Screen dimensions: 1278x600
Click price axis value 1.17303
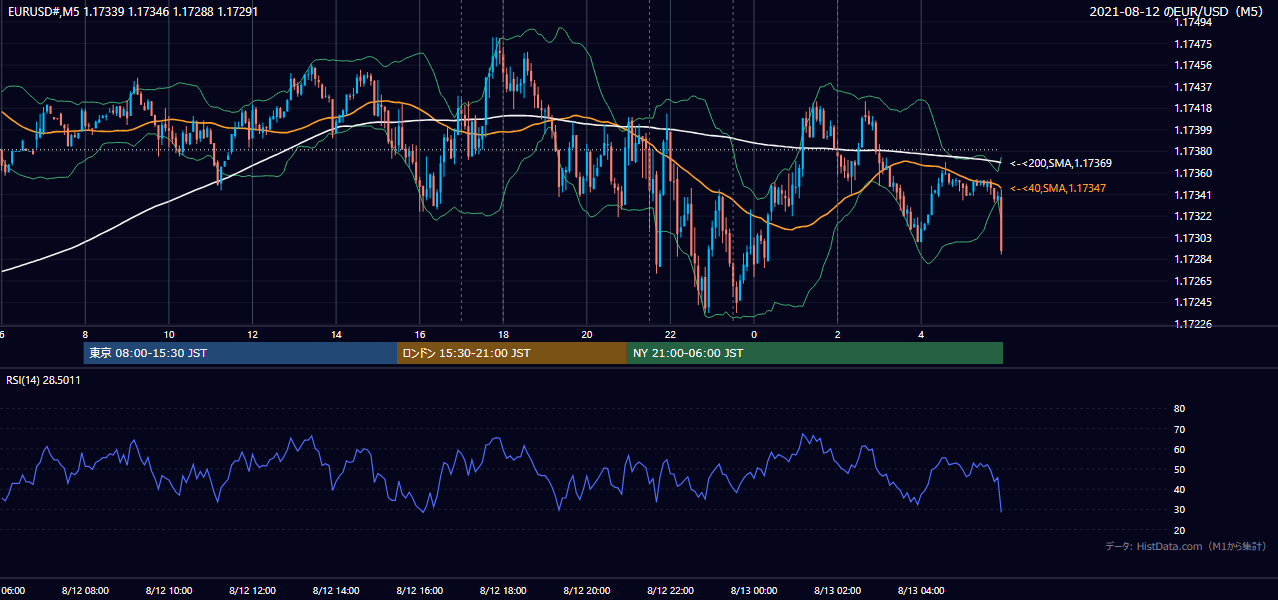coord(1192,238)
